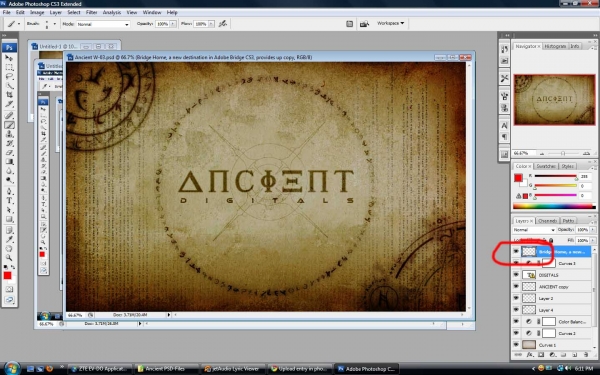Open the Image menu
This screenshot has height=375, width=600.
point(37,12)
